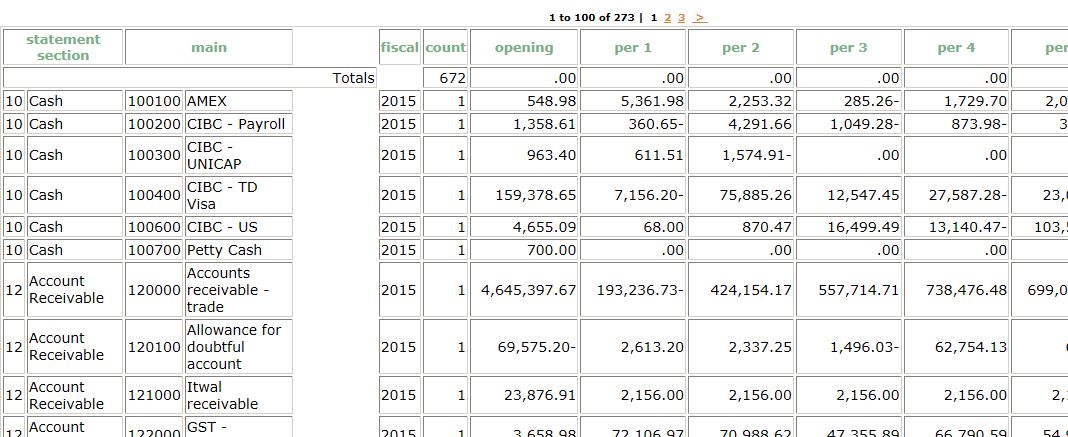This screenshot has height=437, width=1068.
Task: Click account number 120000
Action: [x=155, y=290]
